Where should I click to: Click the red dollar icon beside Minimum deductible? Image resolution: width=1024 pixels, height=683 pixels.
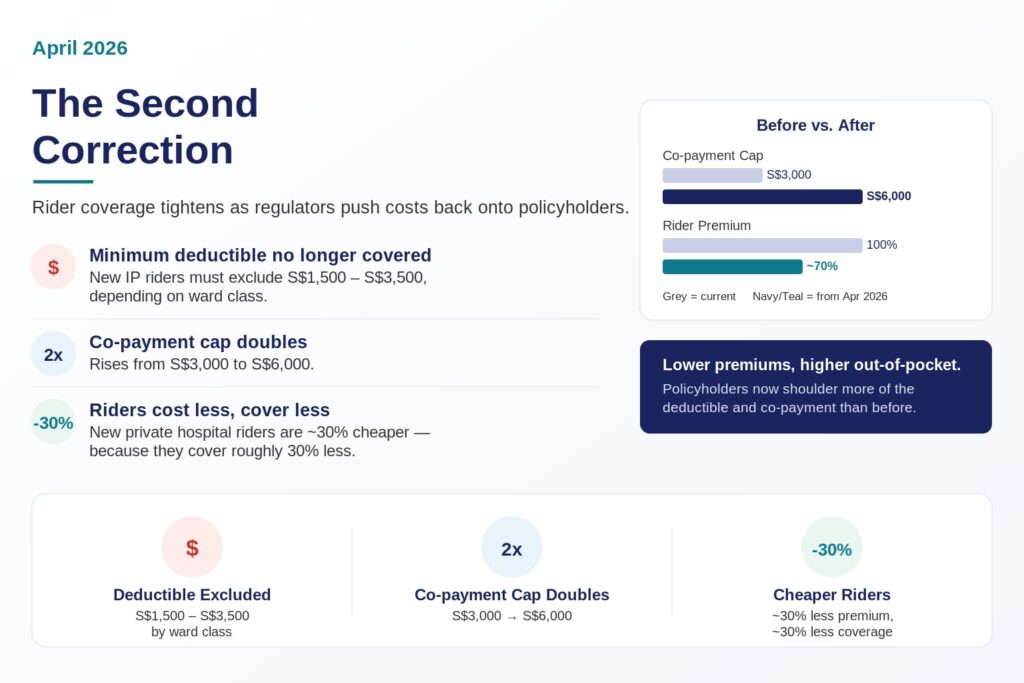click(x=54, y=266)
